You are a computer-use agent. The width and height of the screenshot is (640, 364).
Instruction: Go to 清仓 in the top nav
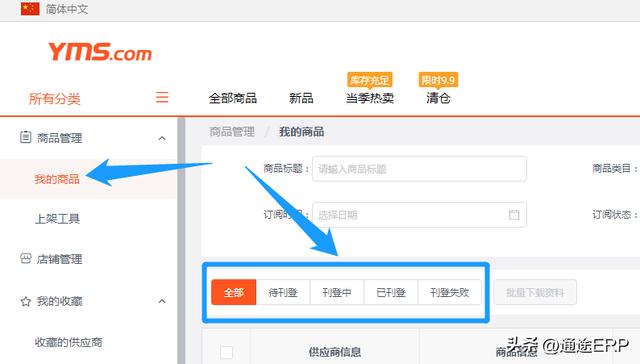click(438, 98)
